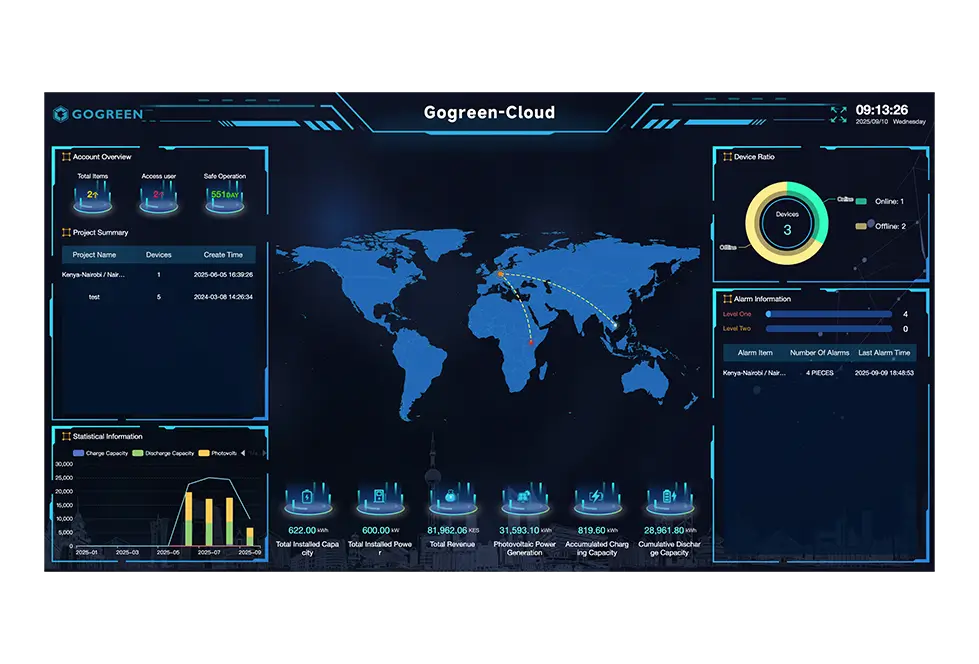
Task: Click the GOGREEN logo in the header
Action: [x=98, y=114]
